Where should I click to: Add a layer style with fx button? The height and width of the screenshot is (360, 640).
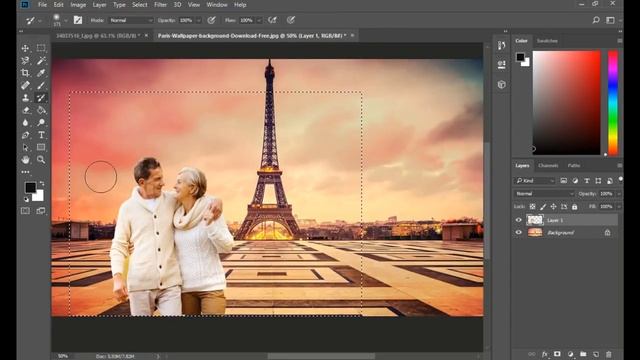[544, 354]
